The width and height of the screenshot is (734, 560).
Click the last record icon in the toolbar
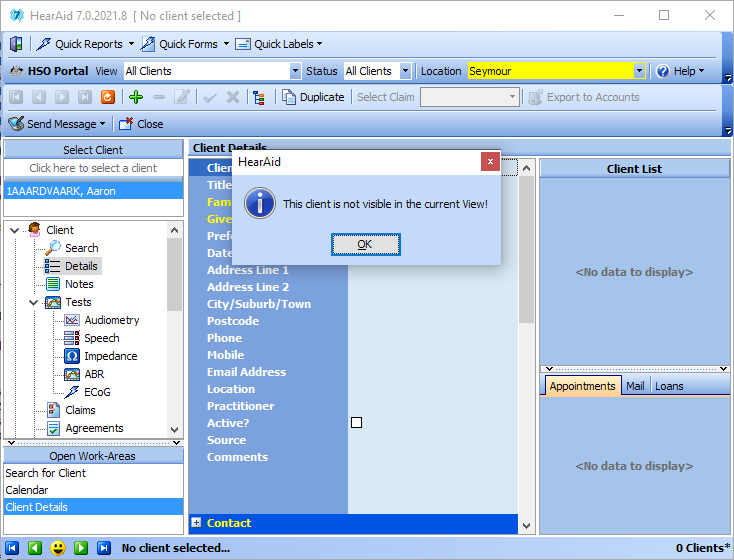pyautogui.click(x=85, y=97)
